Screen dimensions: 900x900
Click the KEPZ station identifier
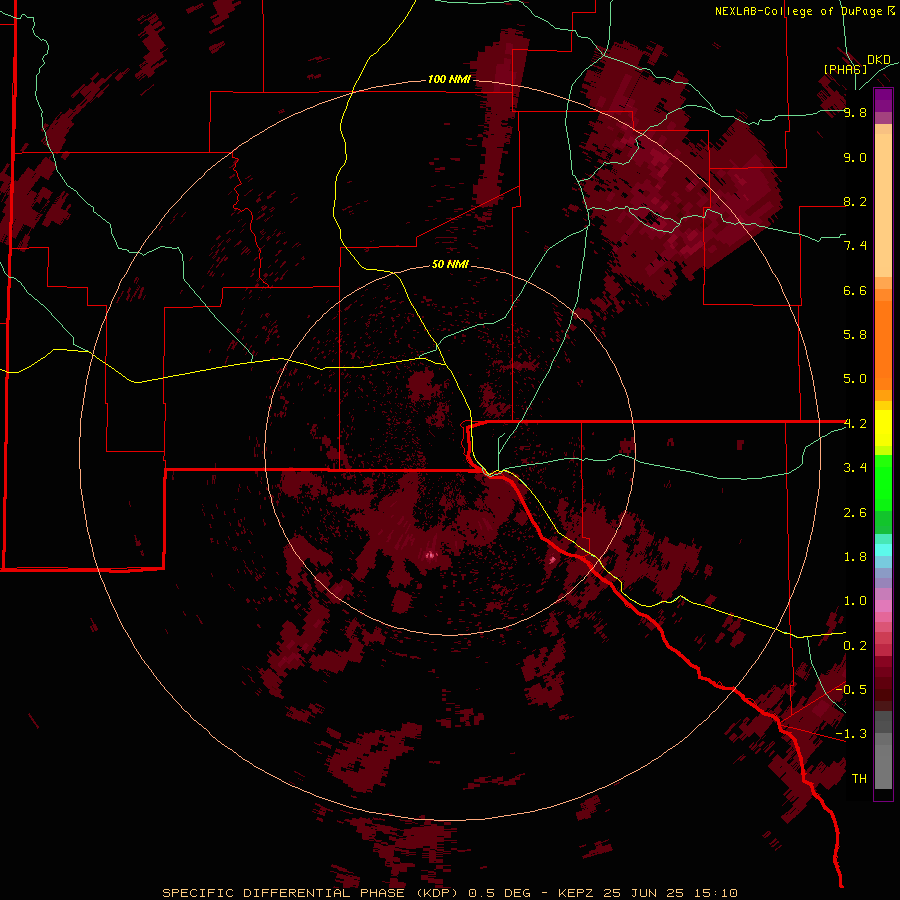point(576,893)
